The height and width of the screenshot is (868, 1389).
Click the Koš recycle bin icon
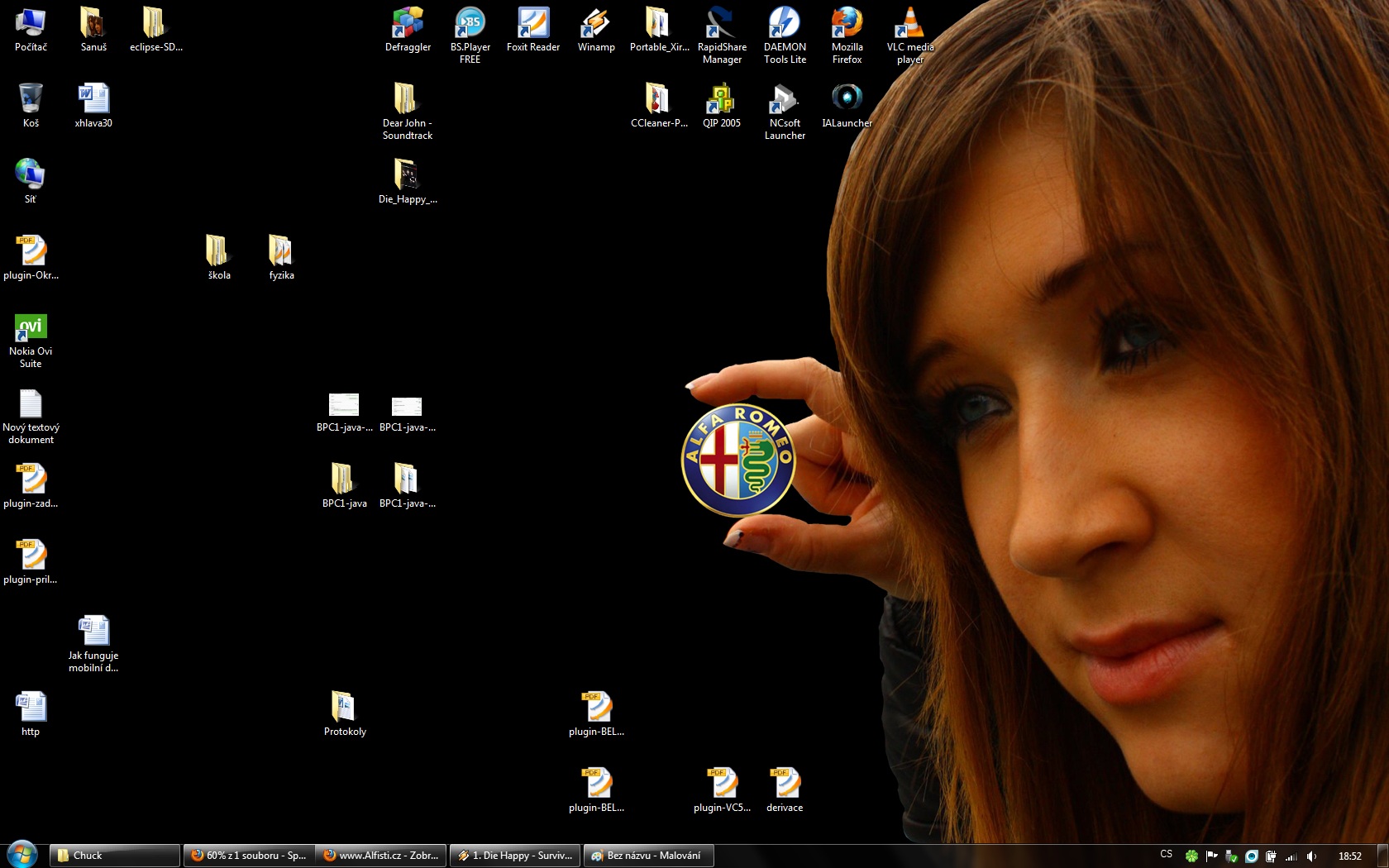(31, 101)
